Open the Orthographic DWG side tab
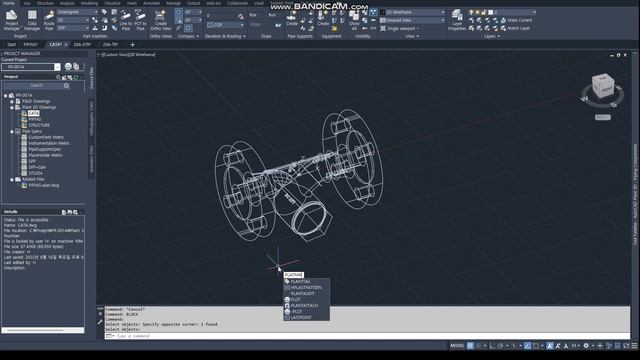 [x=91, y=118]
